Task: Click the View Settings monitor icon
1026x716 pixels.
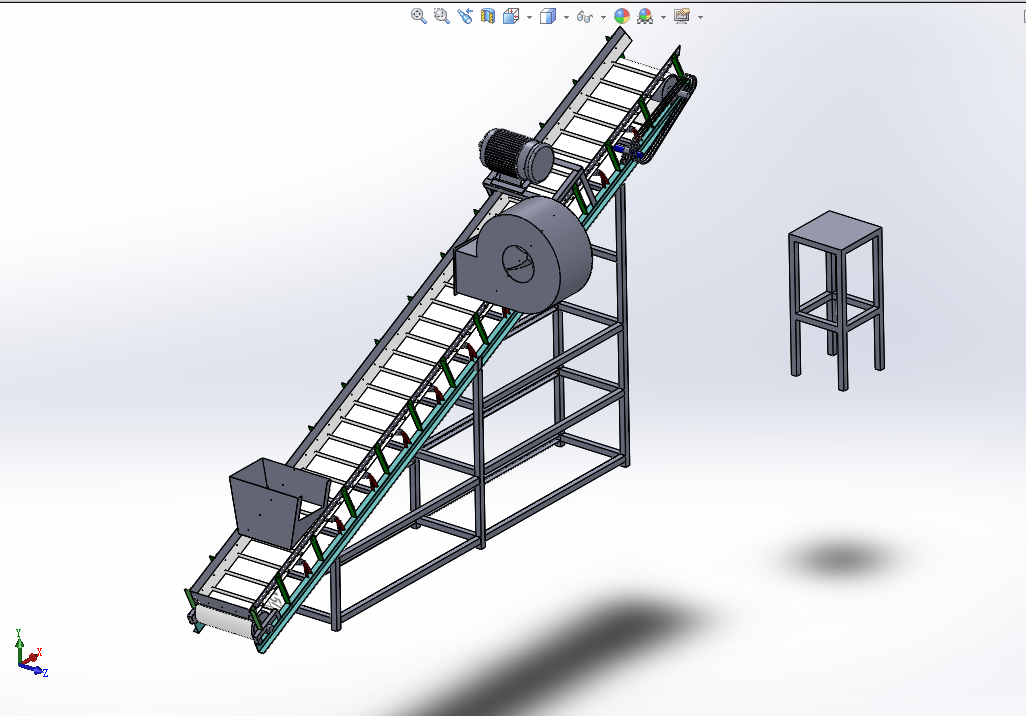Action: coord(682,16)
